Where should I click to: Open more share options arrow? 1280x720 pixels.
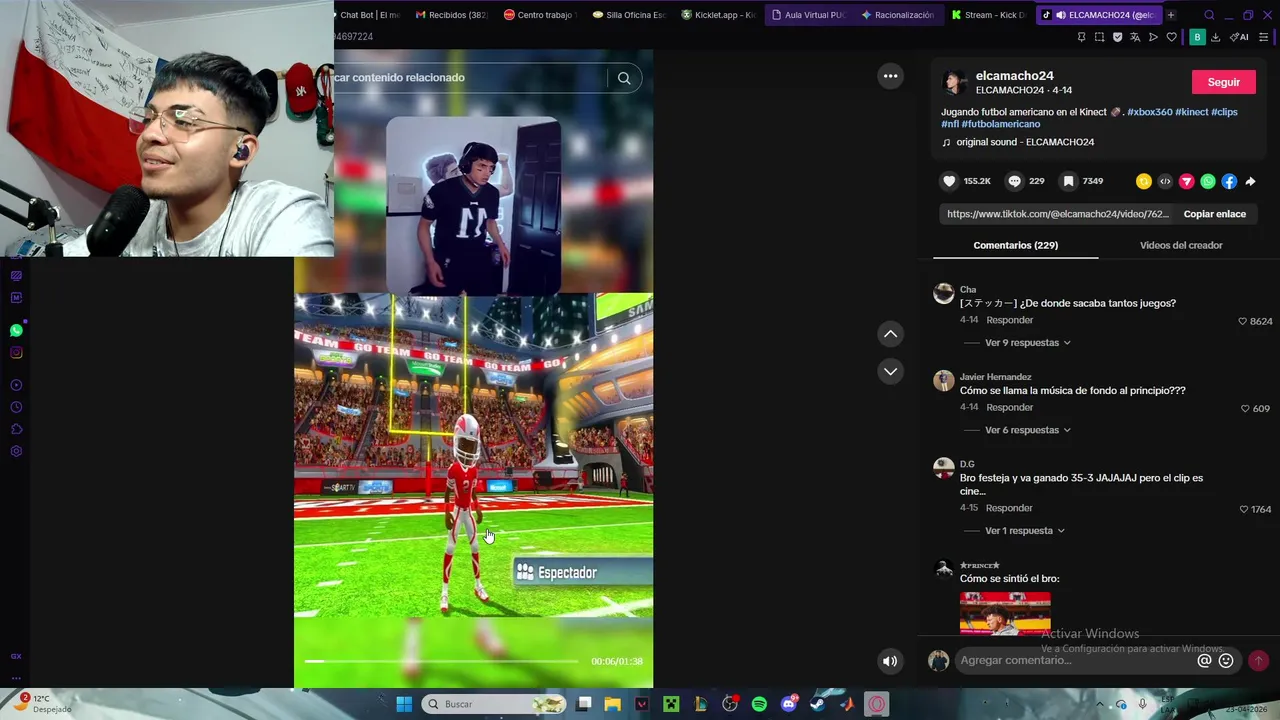point(1250,181)
